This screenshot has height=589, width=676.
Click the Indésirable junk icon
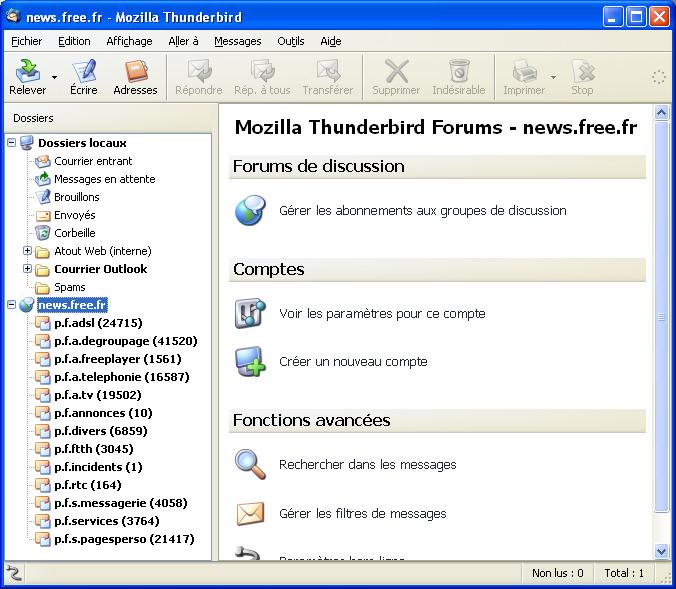pyautogui.click(x=459, y=71)
